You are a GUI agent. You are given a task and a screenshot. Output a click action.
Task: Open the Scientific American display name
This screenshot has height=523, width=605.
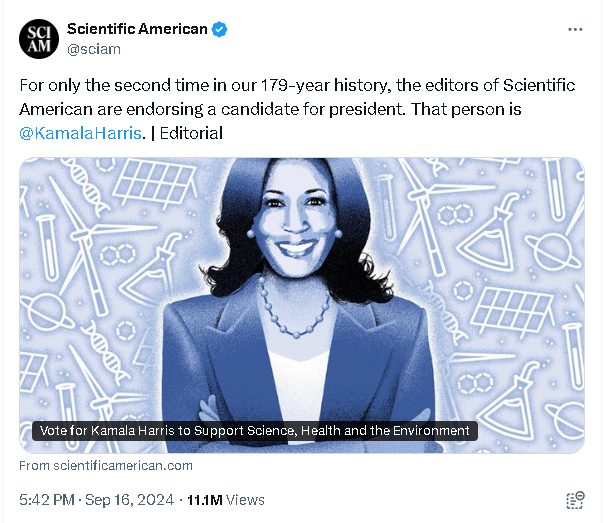137,29
